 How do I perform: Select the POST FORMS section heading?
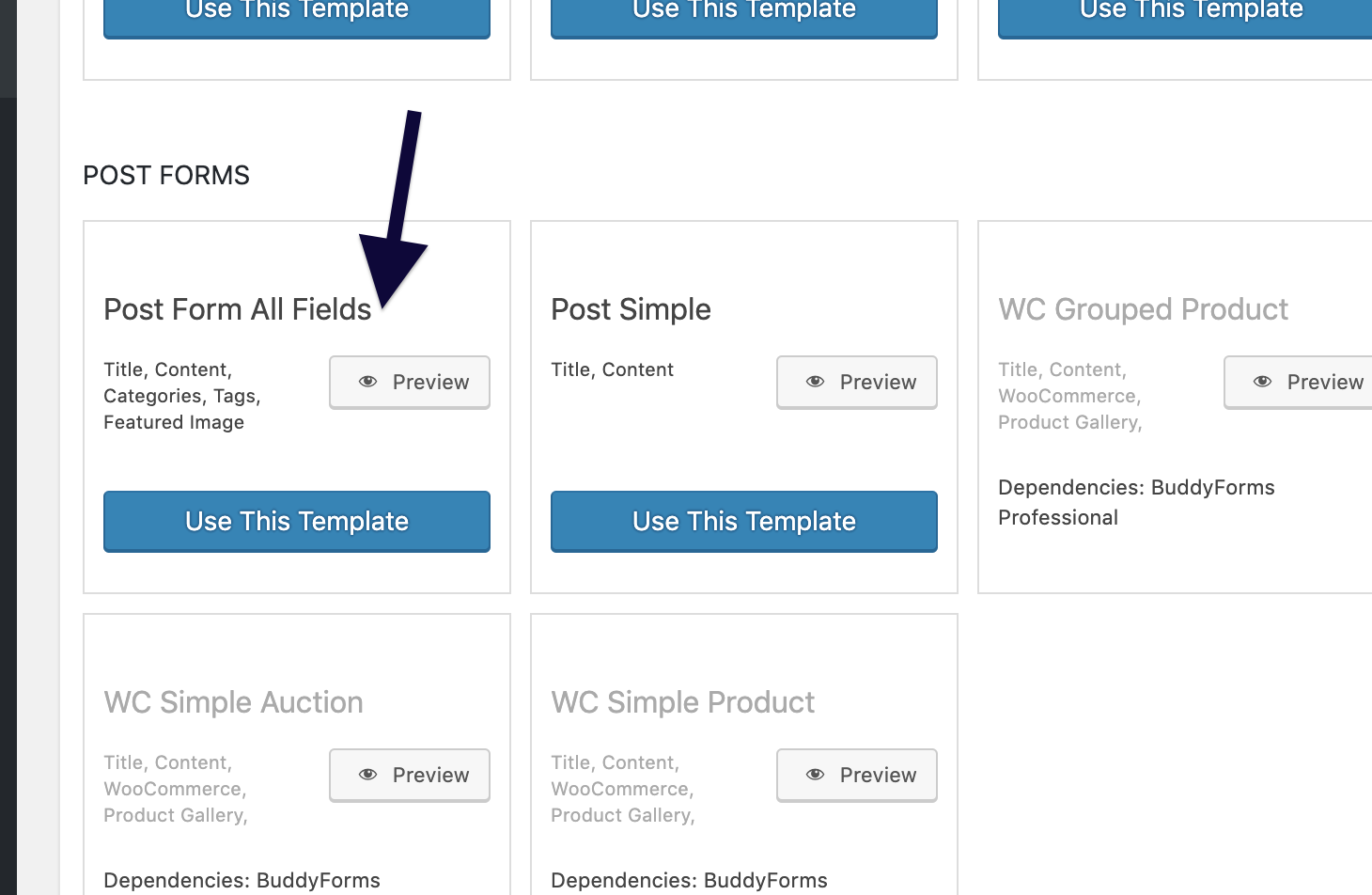pos(166,175)
